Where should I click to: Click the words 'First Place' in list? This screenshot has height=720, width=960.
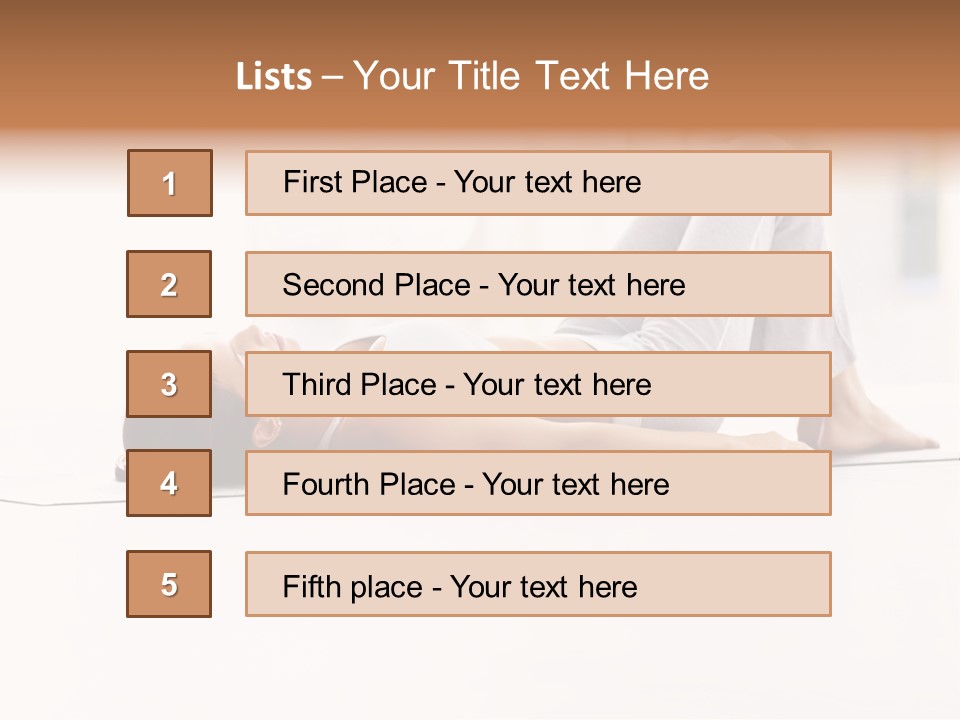356,182
